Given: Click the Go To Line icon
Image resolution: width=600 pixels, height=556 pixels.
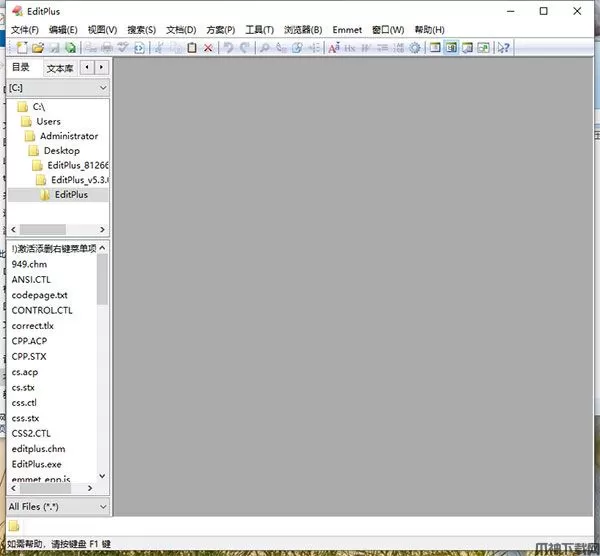Looking at the screenshot, I should click(x=314, y=48).
